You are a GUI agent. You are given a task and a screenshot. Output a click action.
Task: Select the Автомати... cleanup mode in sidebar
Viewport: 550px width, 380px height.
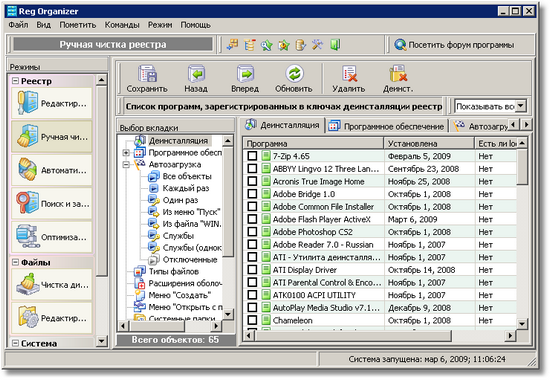click(52, 170)
